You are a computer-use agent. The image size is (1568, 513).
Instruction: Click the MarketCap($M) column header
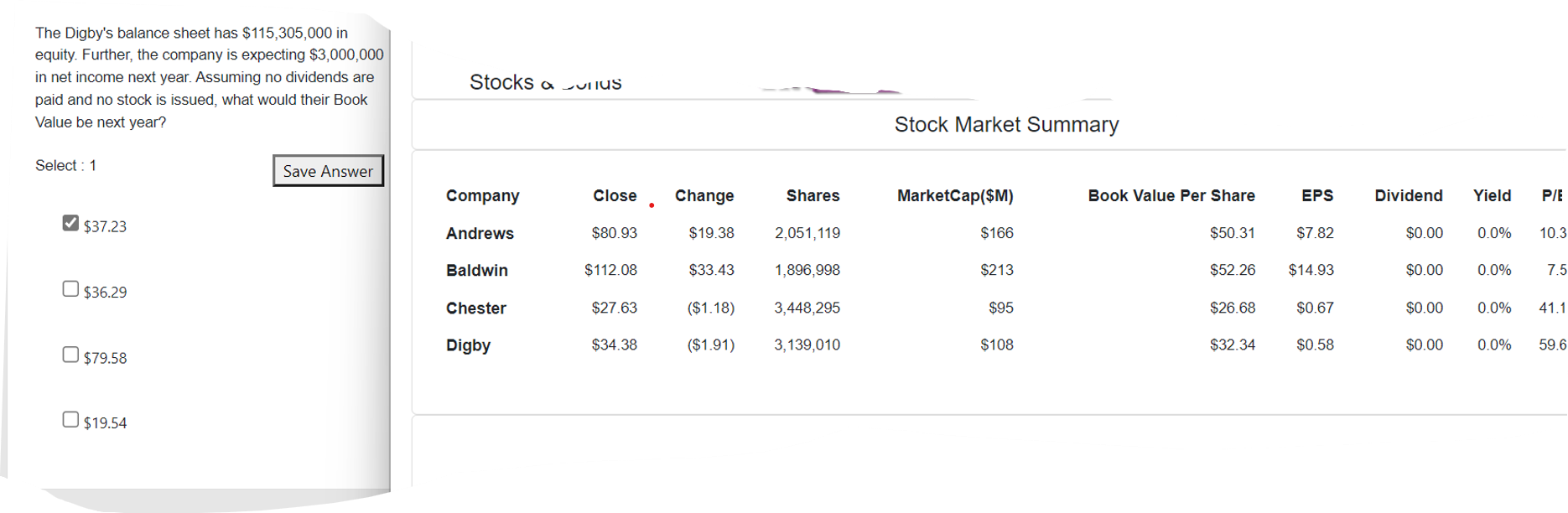[954, 195]
